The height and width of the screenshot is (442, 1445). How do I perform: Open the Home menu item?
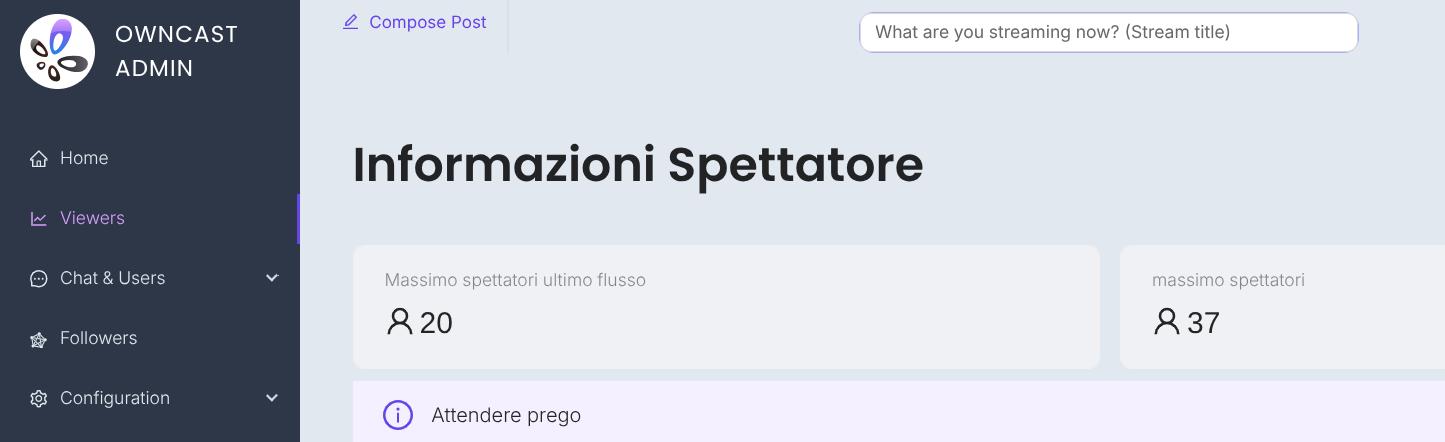[x=84, y=158]
